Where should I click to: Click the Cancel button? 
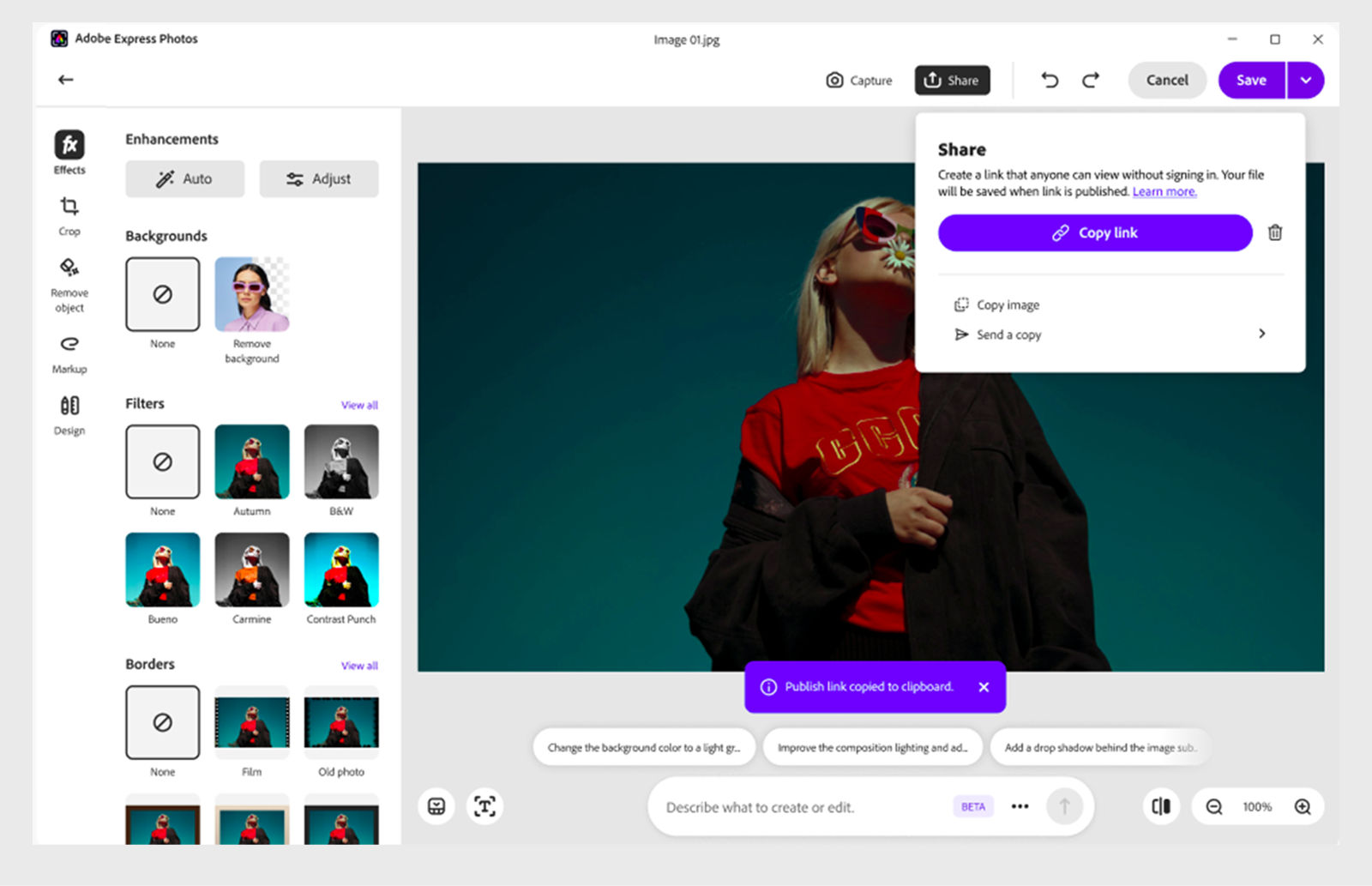pyautogui.click(x=1167, y=80)
